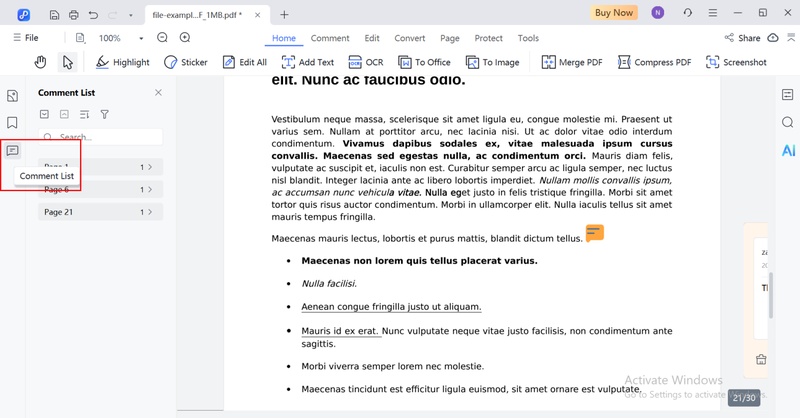Toggle the Comment List sidebar icon
The height and width of the screenshot is (418, 800).
tap(12, 151)
